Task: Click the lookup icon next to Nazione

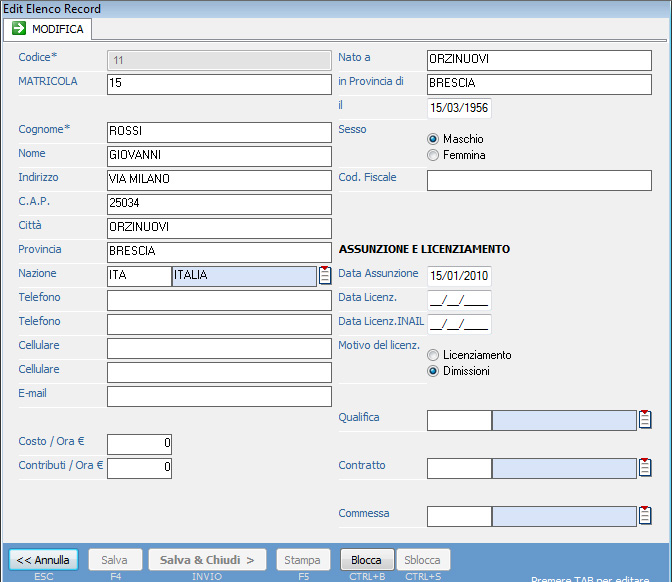Action: (325, 276)
